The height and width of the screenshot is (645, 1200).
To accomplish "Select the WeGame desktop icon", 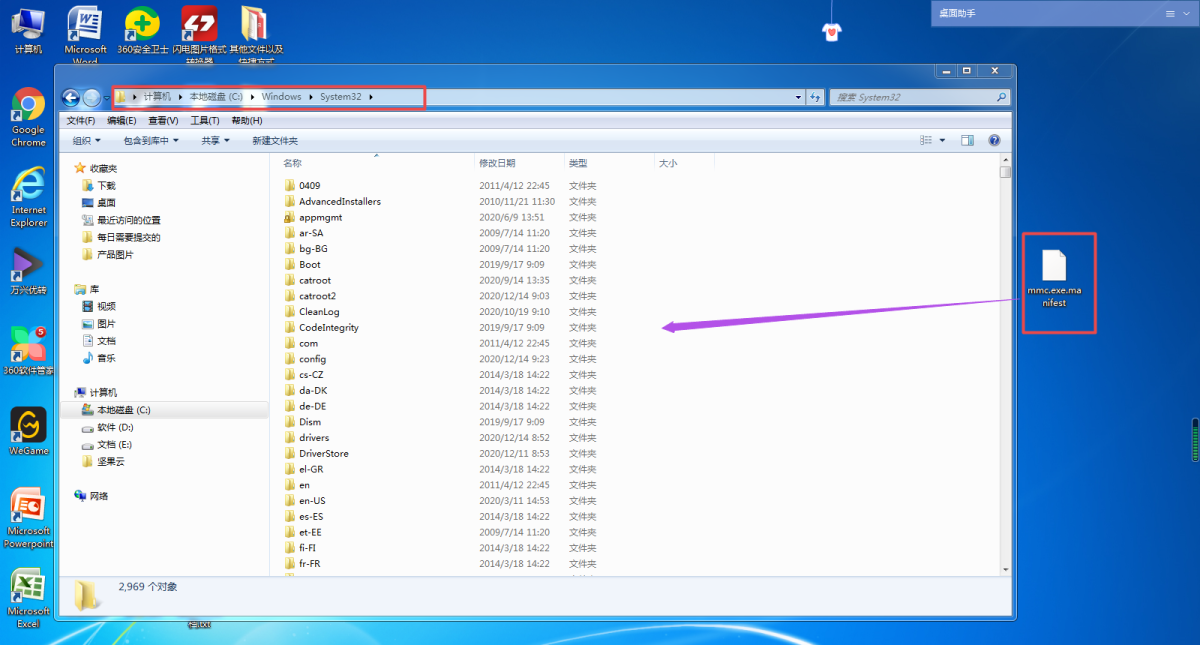I will (x=28, y=430).
